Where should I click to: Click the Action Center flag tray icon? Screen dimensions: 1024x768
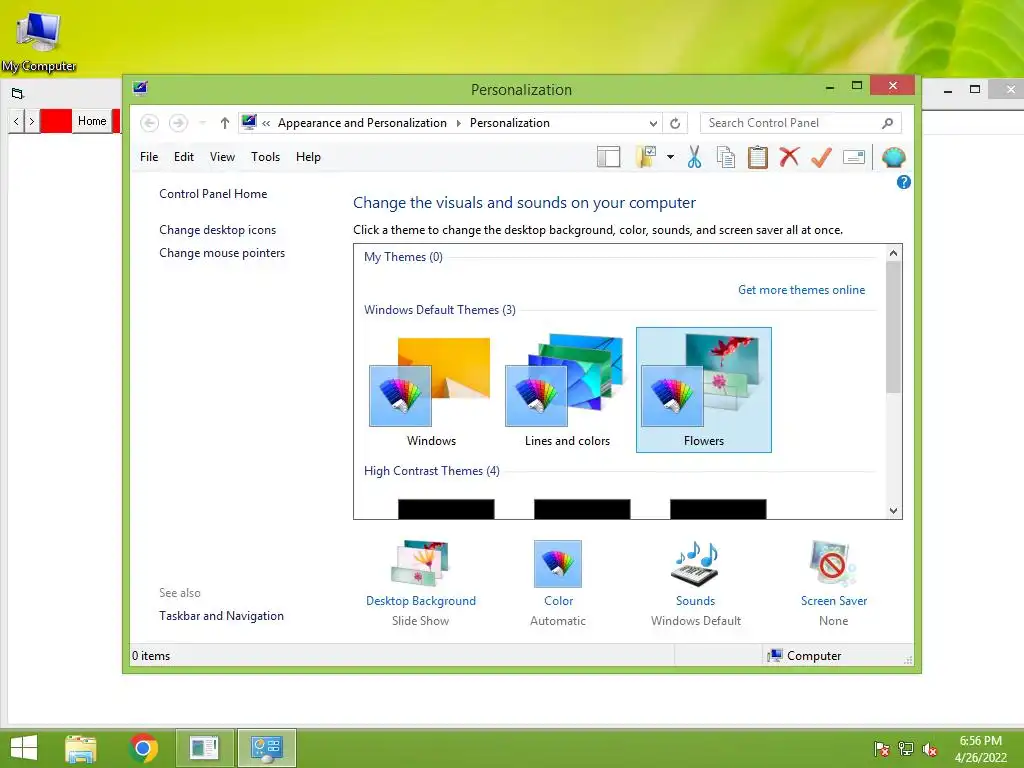tap(882, 749)
